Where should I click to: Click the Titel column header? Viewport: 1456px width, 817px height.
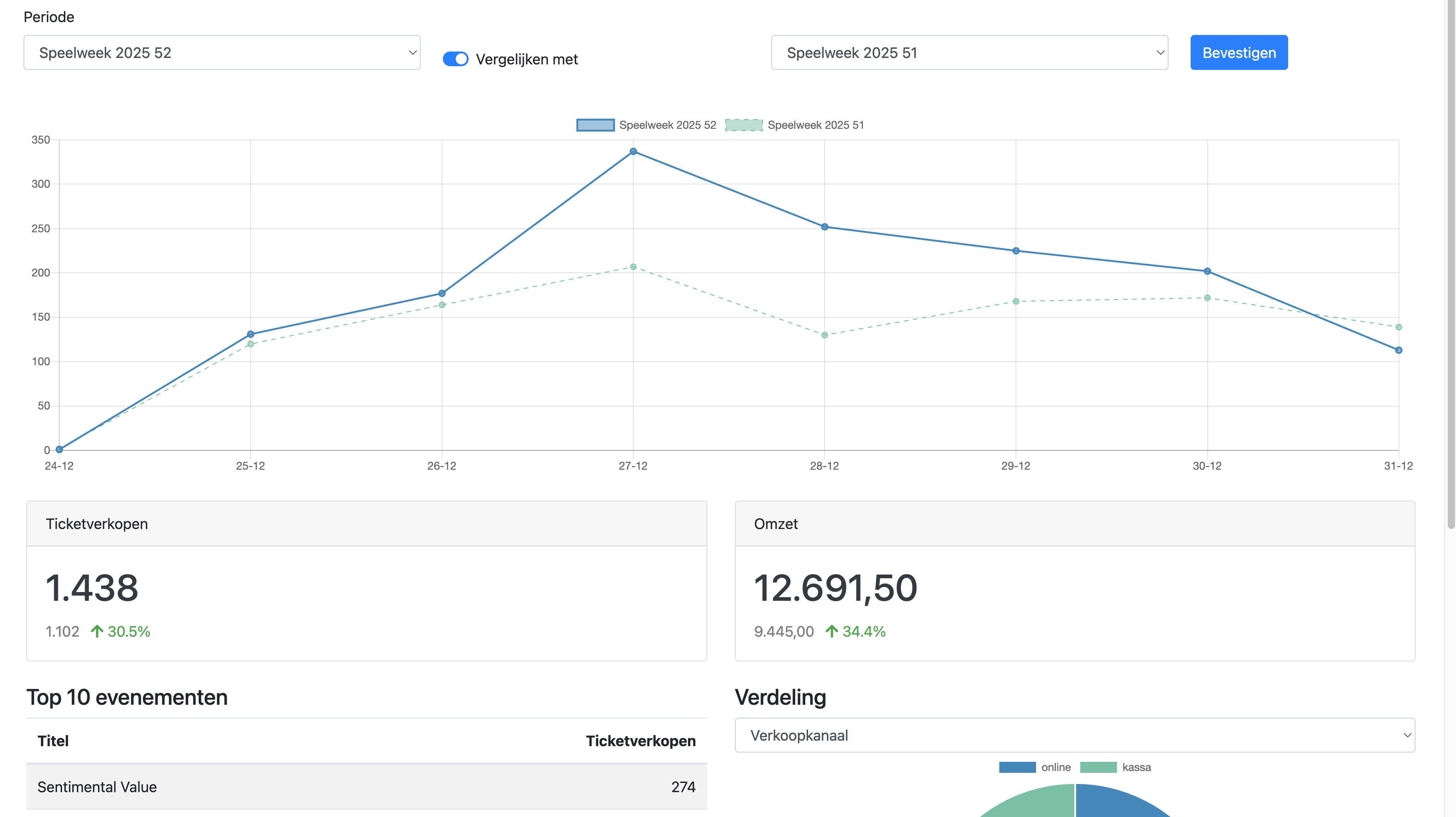pos(52,741)
